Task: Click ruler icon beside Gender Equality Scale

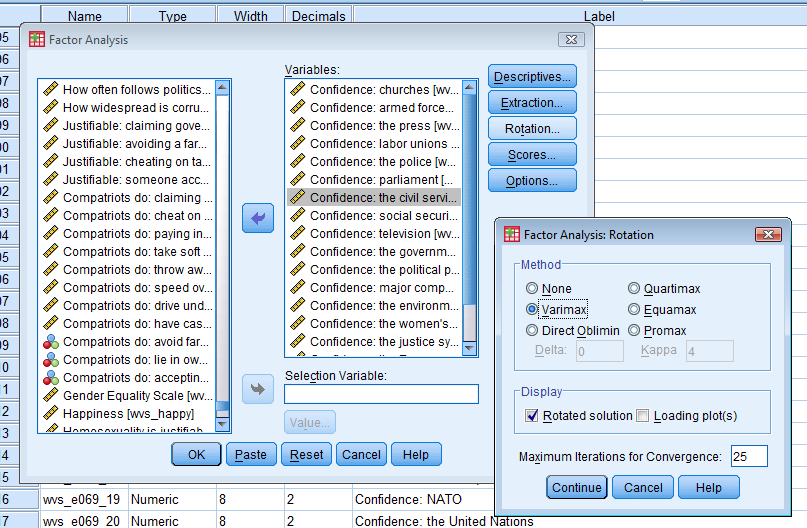Action: click(51, 396)
